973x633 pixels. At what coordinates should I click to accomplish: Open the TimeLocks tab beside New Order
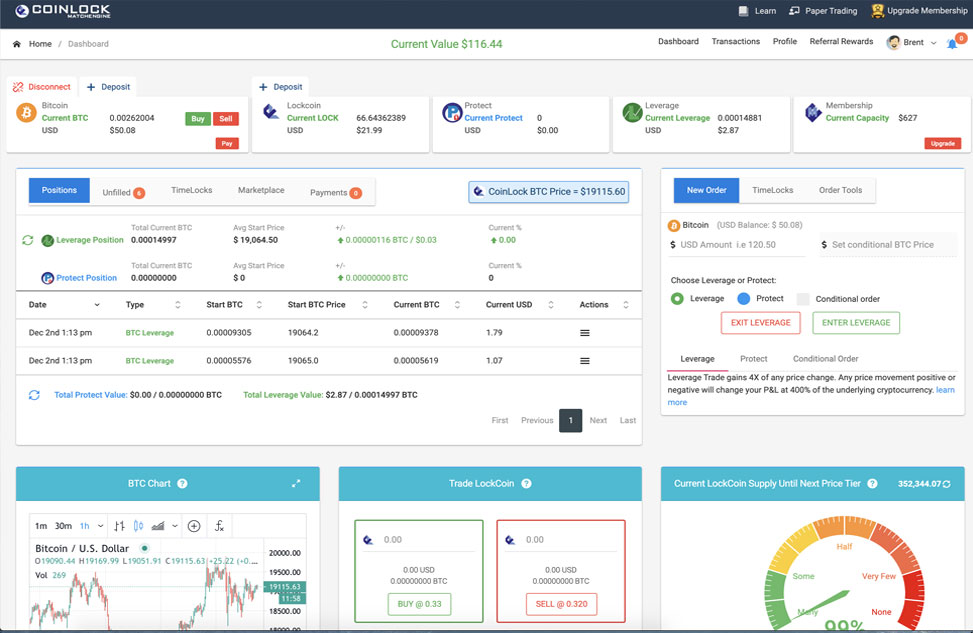coord(773,191)
